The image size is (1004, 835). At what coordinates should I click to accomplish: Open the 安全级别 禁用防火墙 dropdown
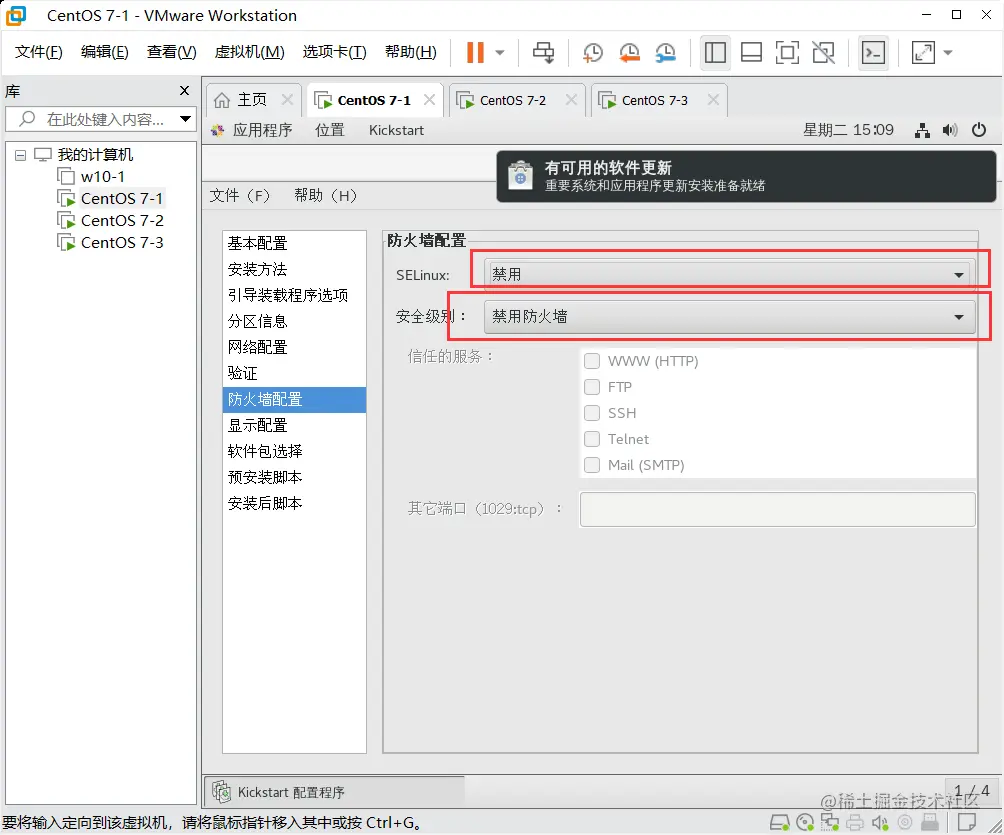pos(729,316)
